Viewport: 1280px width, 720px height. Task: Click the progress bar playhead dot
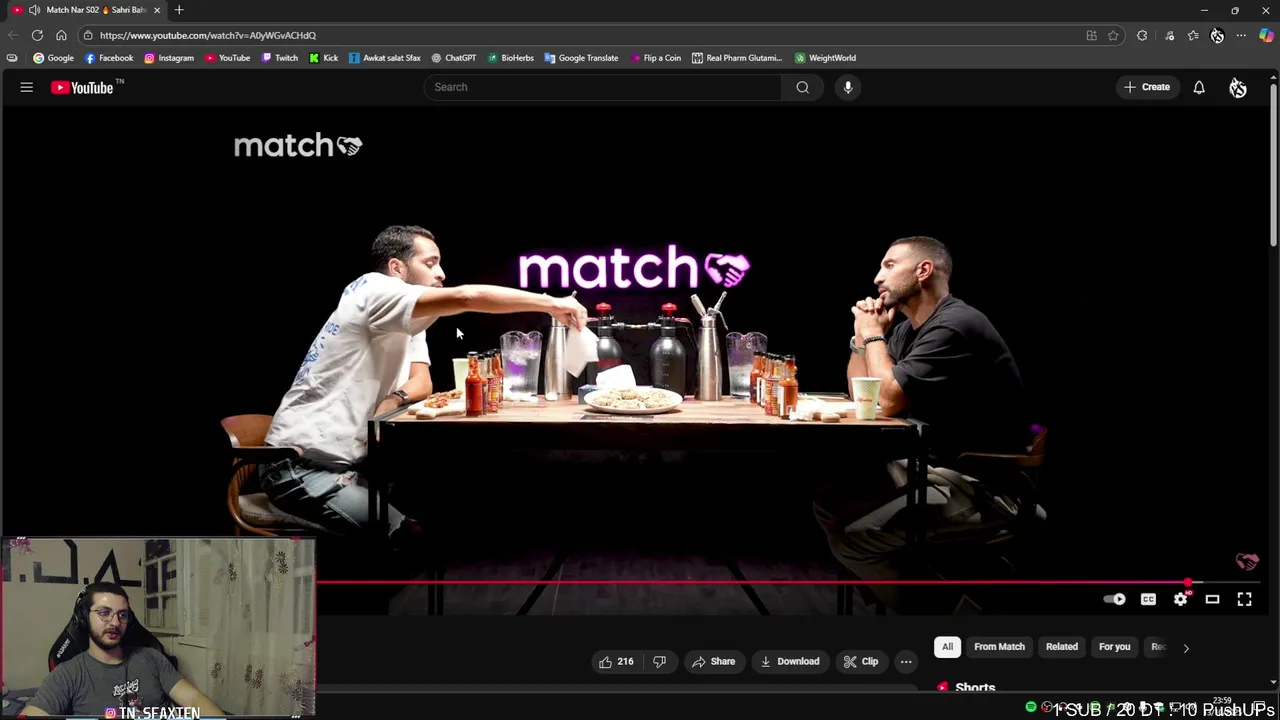click(1188, 582)
